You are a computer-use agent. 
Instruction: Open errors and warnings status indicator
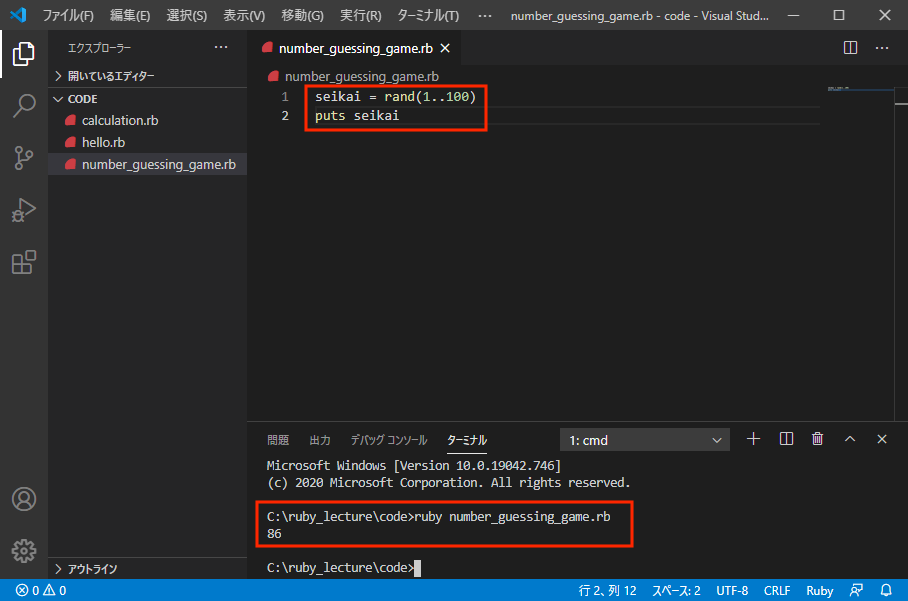pyautogui.click(x=41, y=590)
